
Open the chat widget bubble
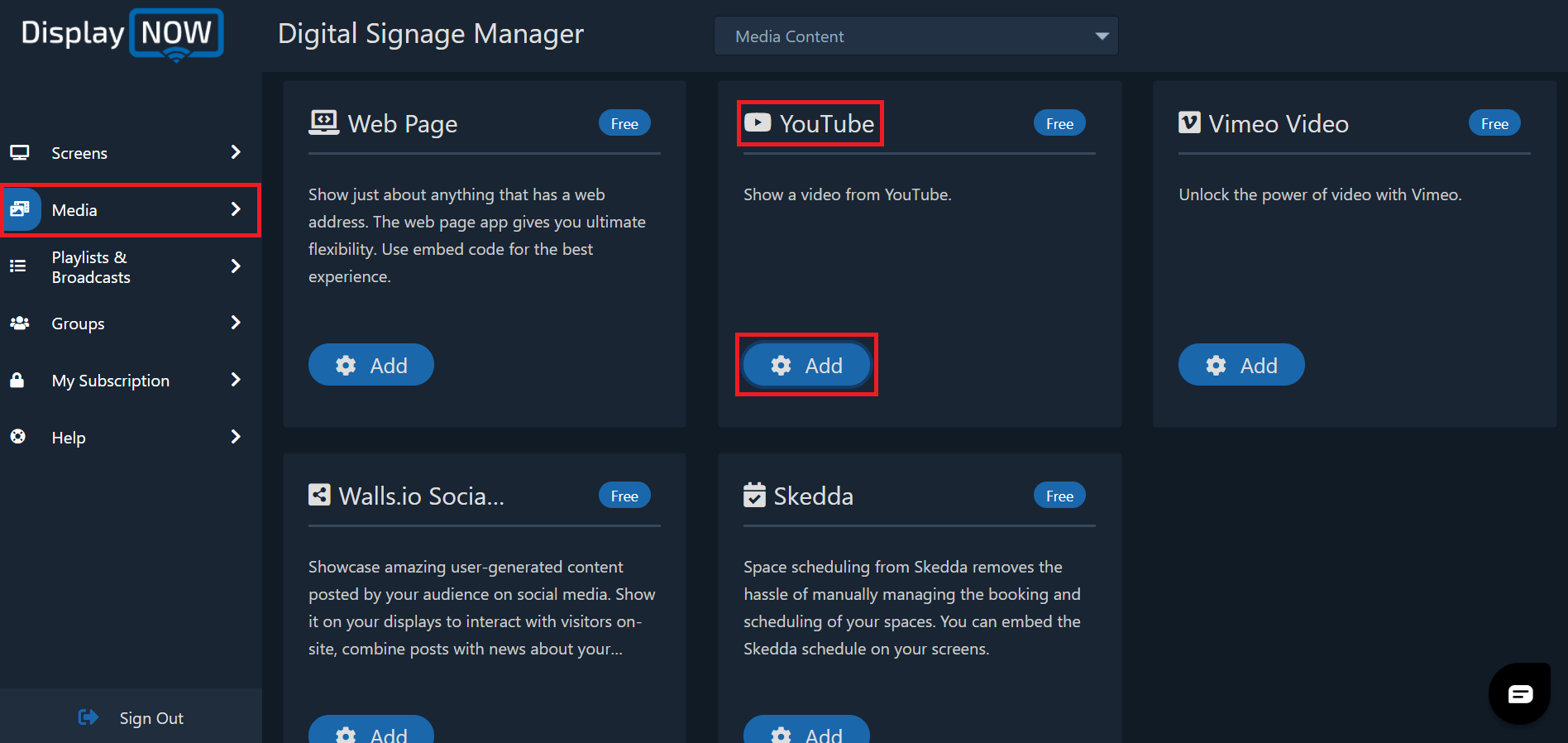tap(1519, 693)
